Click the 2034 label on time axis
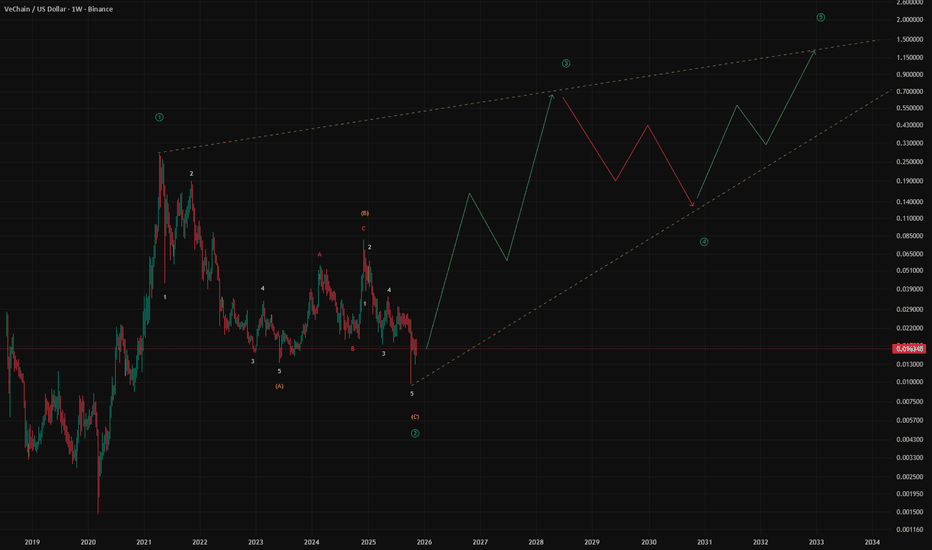This screenshot has height=550, width=932. pos(873,541)
